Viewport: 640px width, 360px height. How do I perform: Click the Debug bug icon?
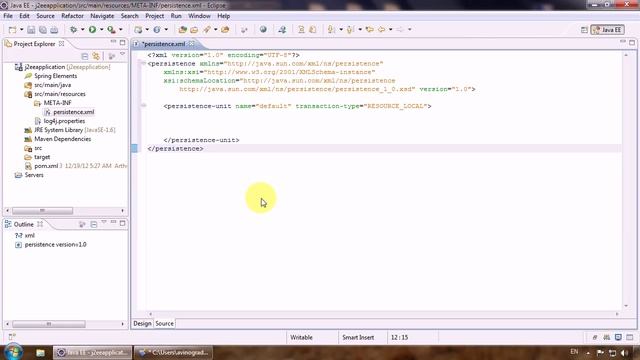(73, 30)
